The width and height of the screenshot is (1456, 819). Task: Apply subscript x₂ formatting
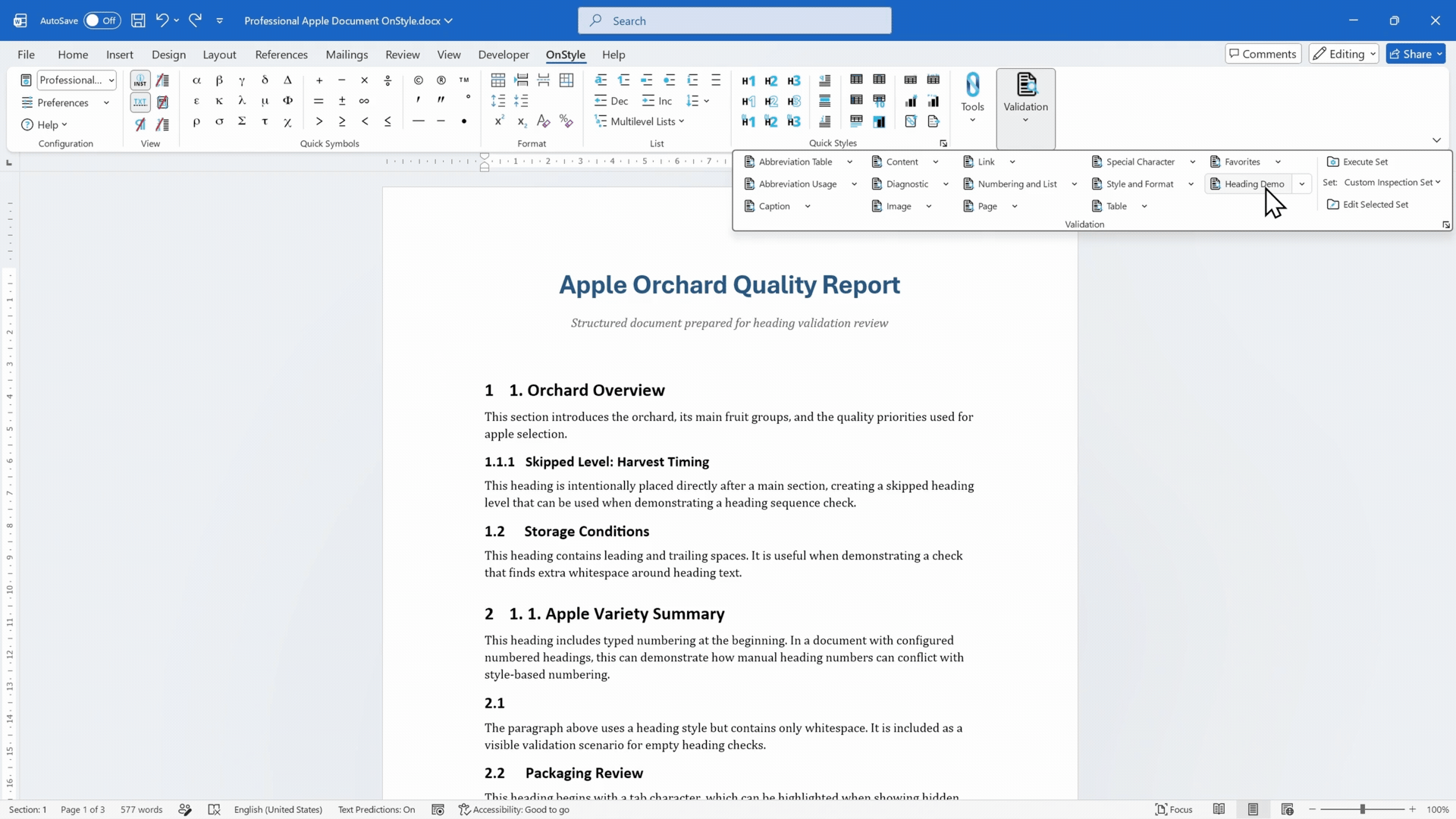tap(522, 121)
